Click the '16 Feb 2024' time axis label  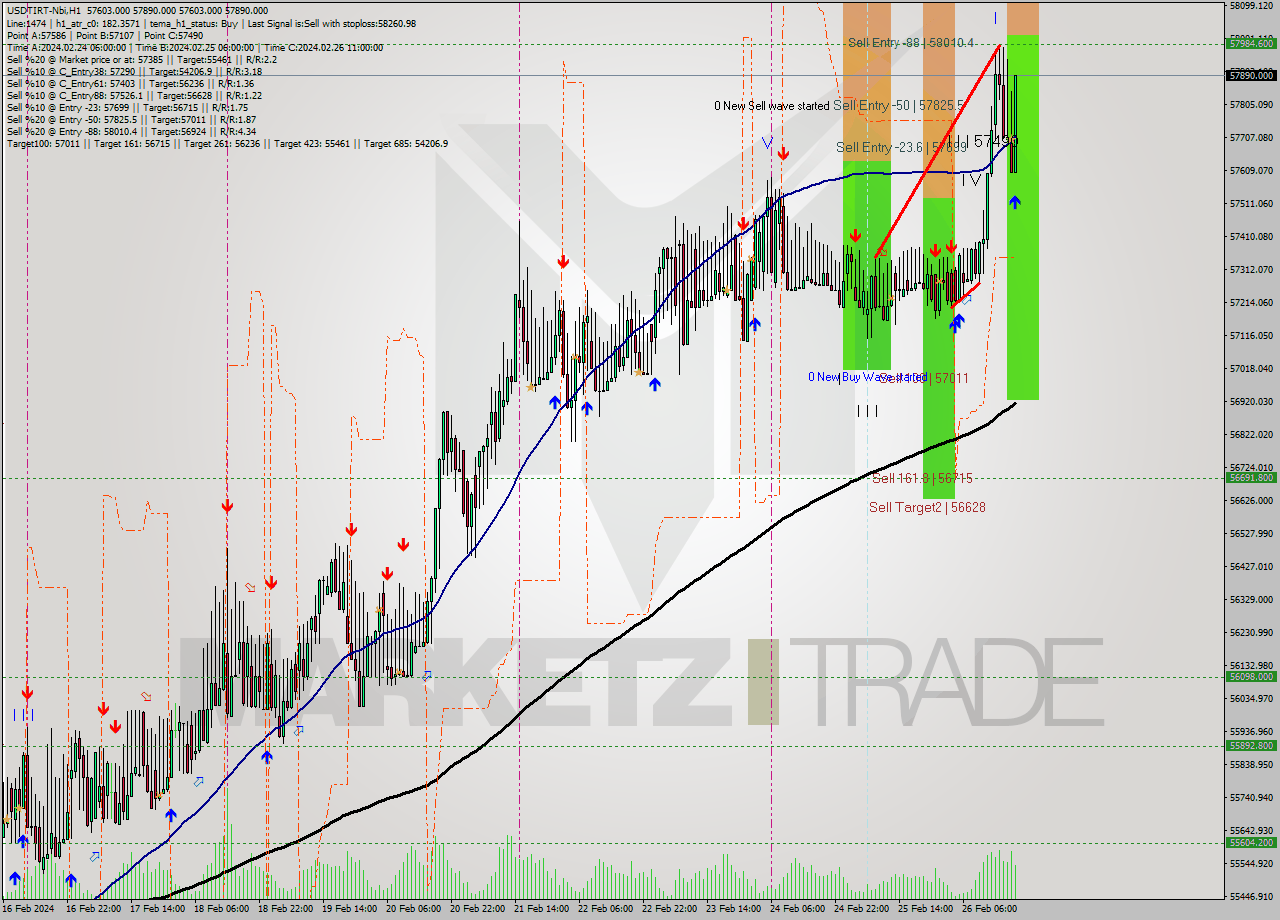pyautogui.click(x=27, y=909)
